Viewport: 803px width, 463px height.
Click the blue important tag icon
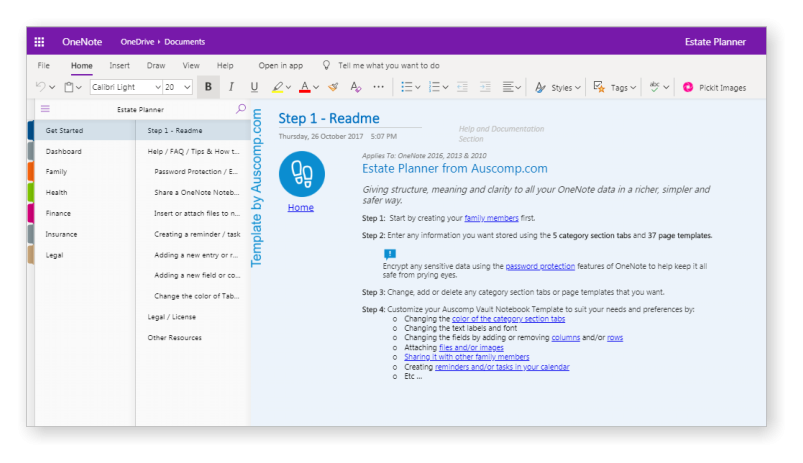click(390, 254)
